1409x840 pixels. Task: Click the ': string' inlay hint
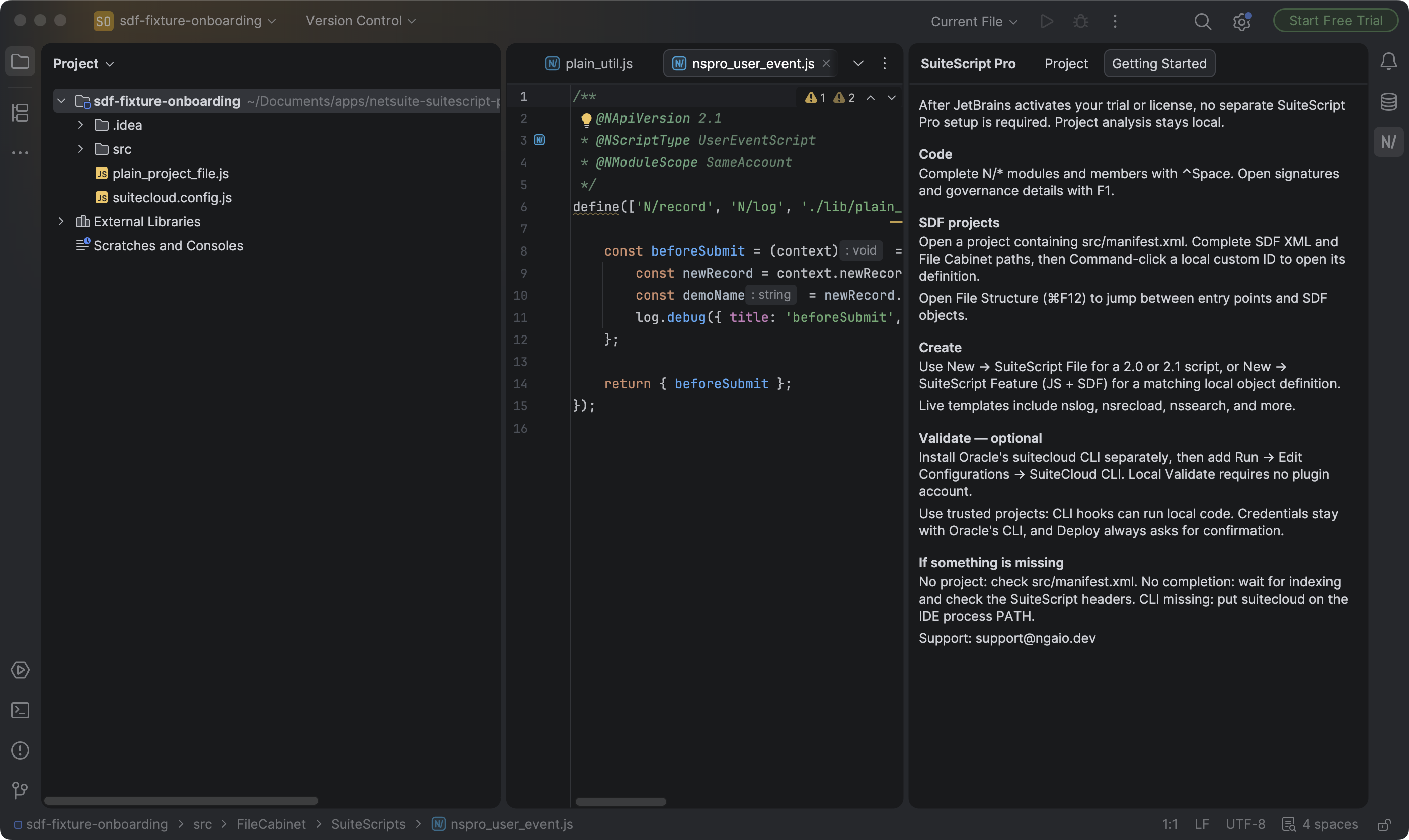pos(771,295)
